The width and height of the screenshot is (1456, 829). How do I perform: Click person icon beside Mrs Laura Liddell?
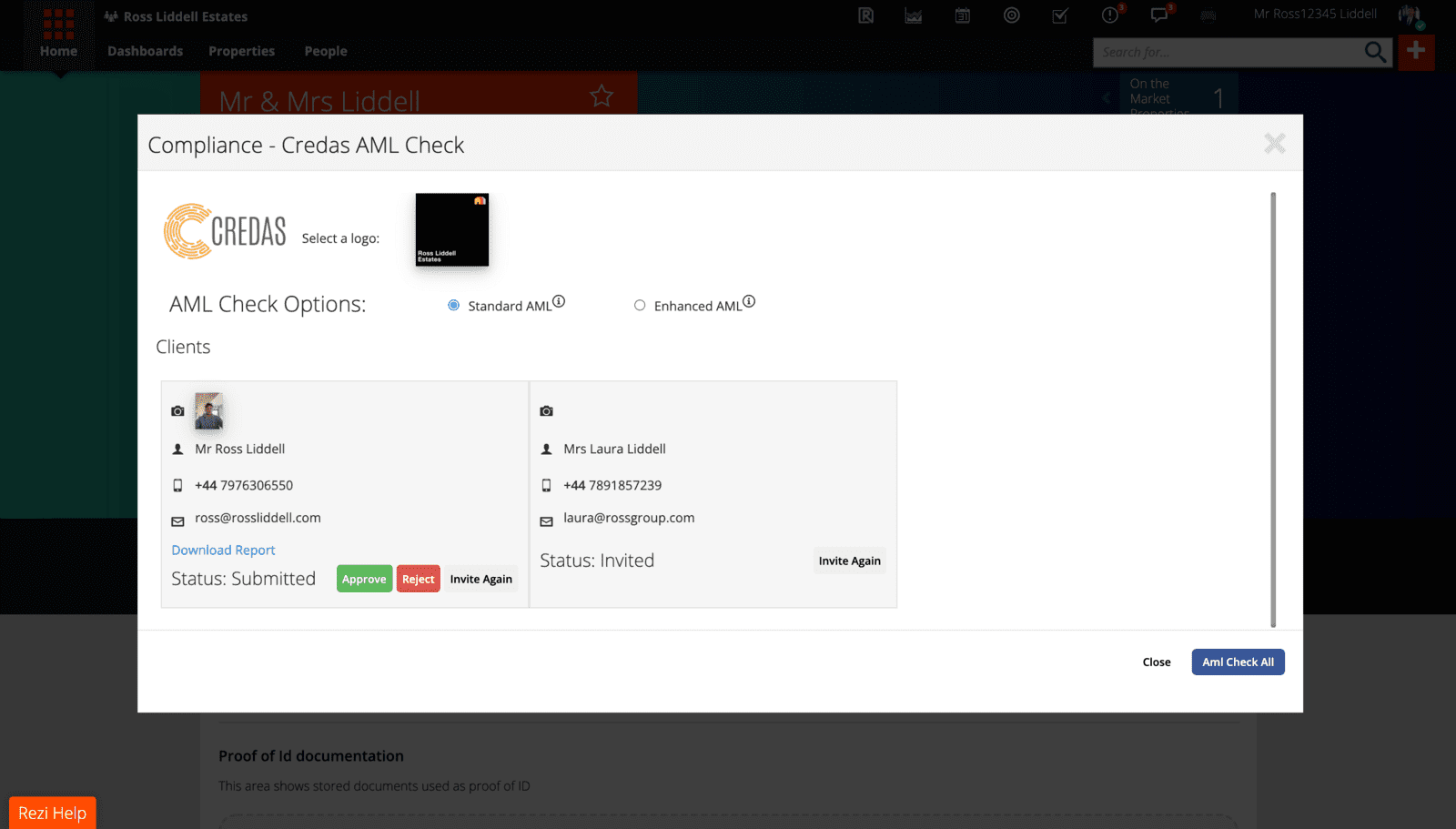pos(546,449)
